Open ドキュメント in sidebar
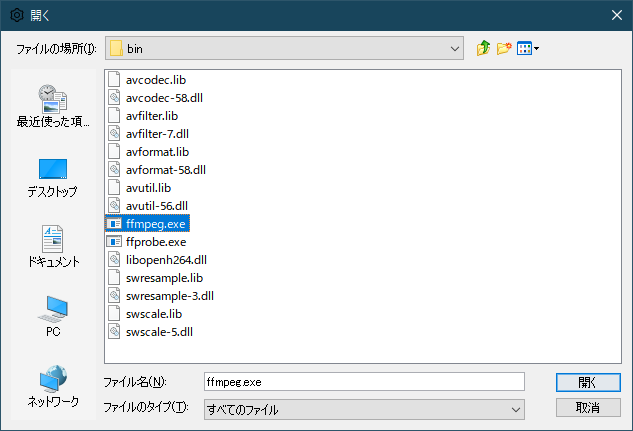The image size is (633, 431). click(x=53, y=247)
